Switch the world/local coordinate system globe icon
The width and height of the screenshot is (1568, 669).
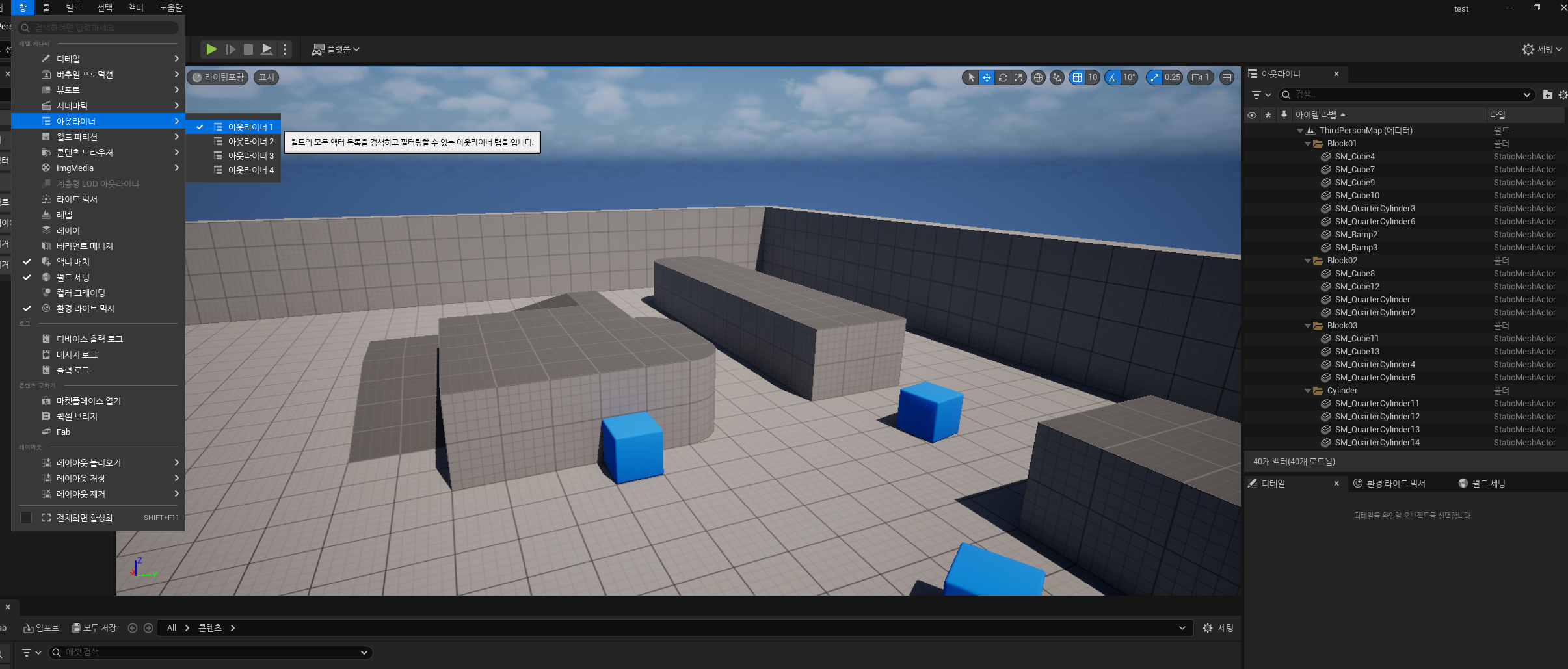1039,77
